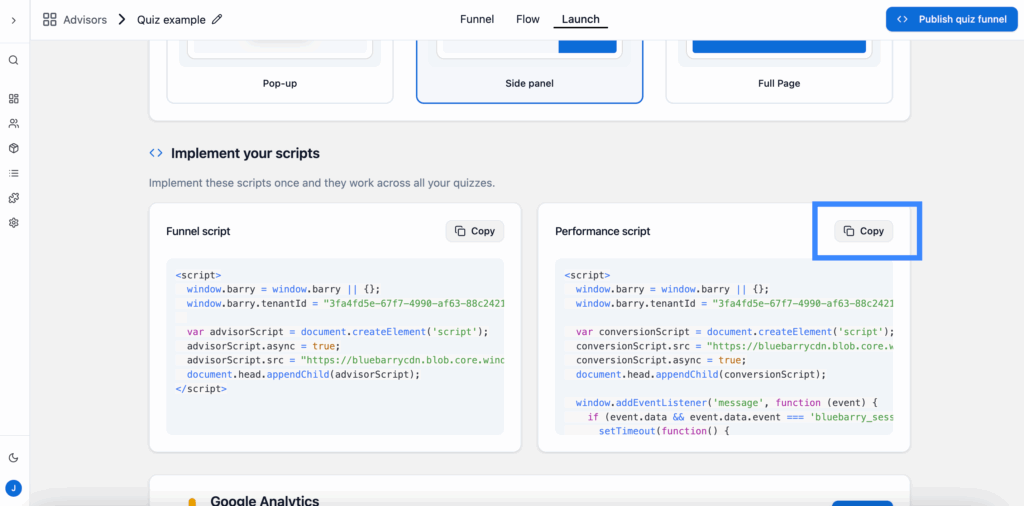
Task: Click Publish quiz funnel button
Action: coord(952,19)
